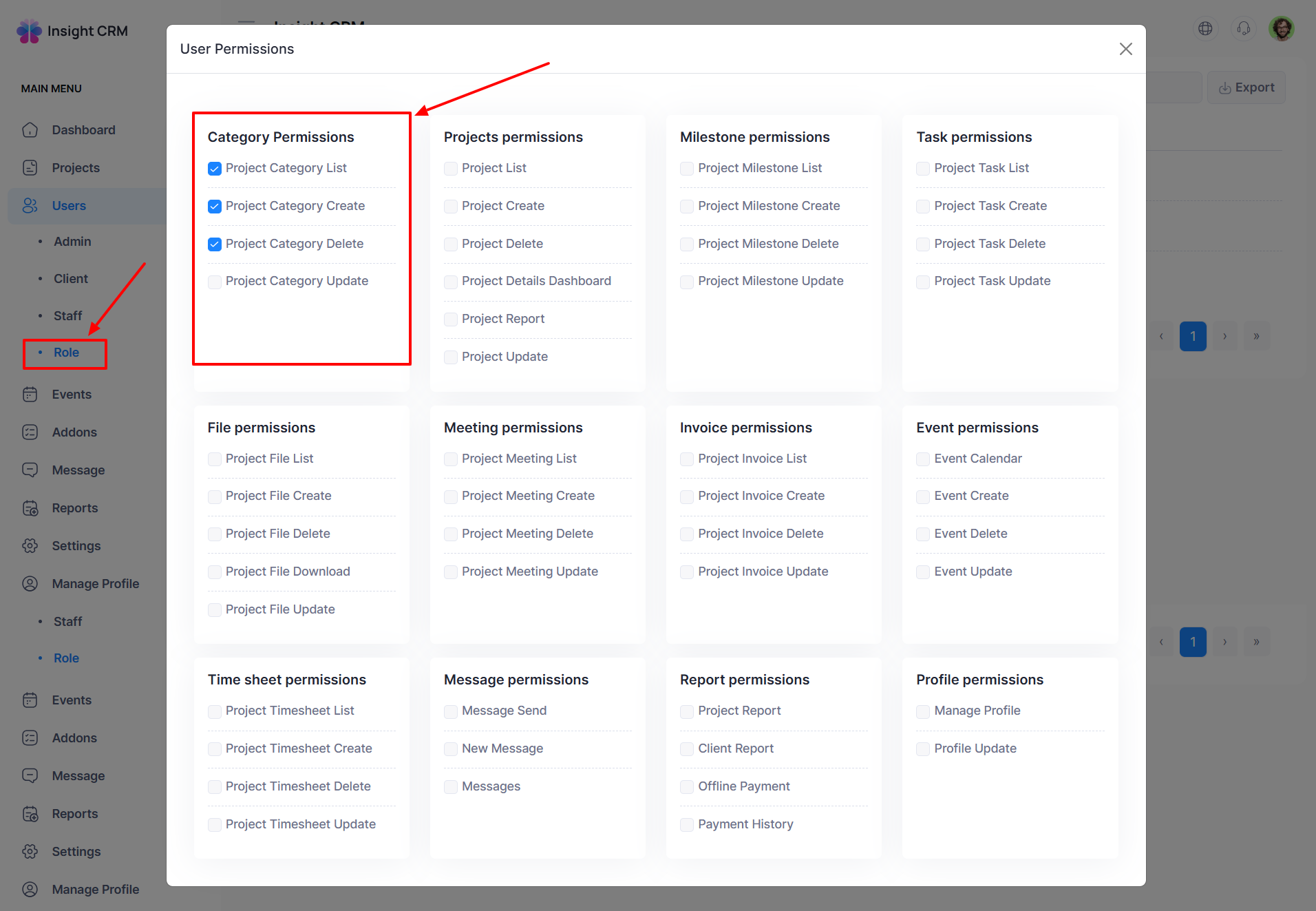
Task: Click page 1 pagination button
Action: pyautogui.click(x=1193, y=336)
